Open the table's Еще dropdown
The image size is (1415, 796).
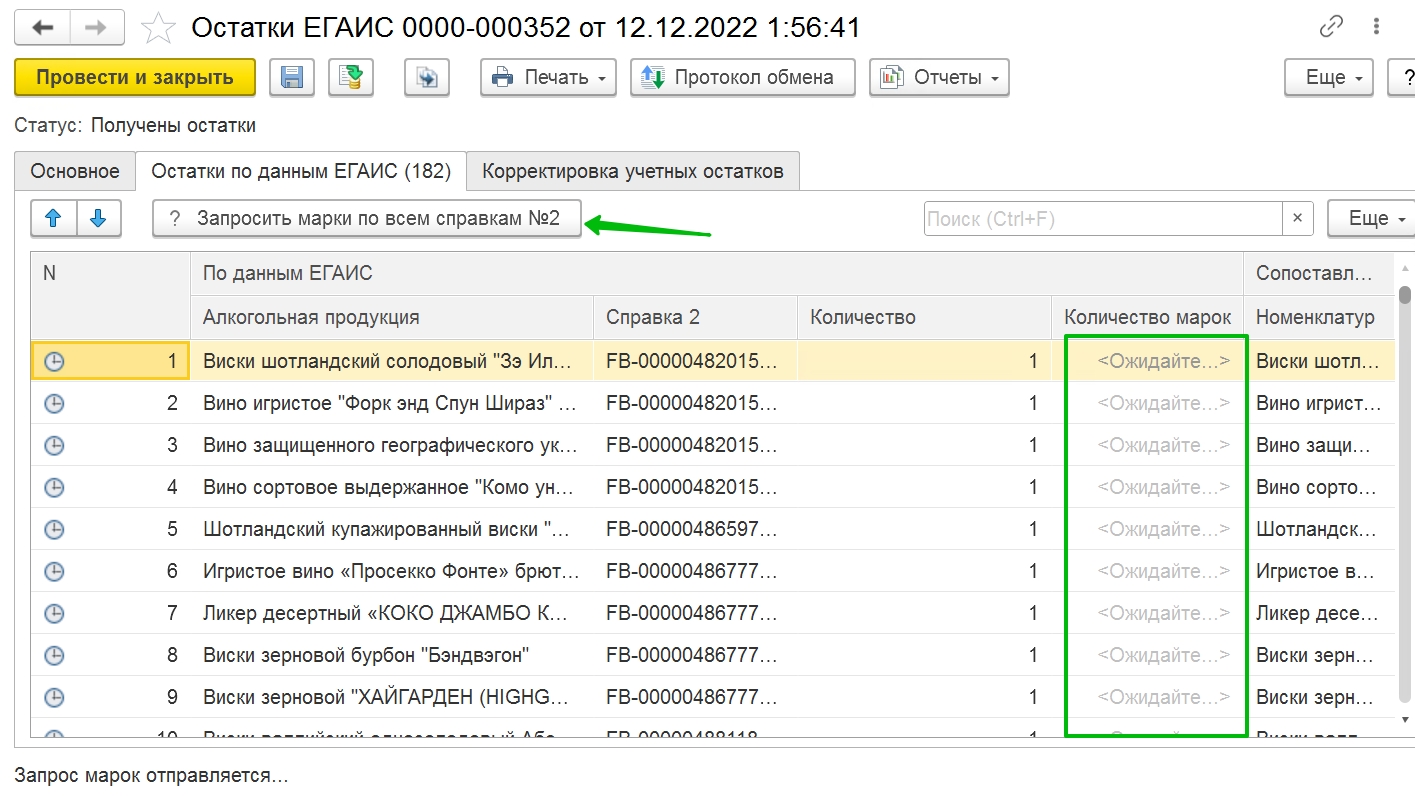tap(1371, 218)
